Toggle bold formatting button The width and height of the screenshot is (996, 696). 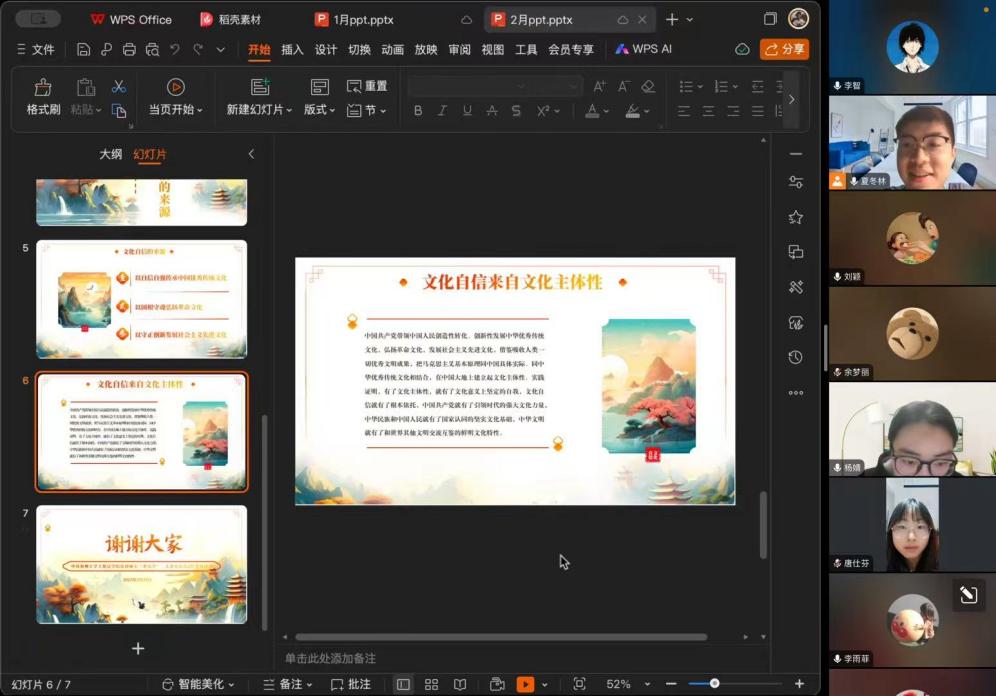[x=419, y=111]
